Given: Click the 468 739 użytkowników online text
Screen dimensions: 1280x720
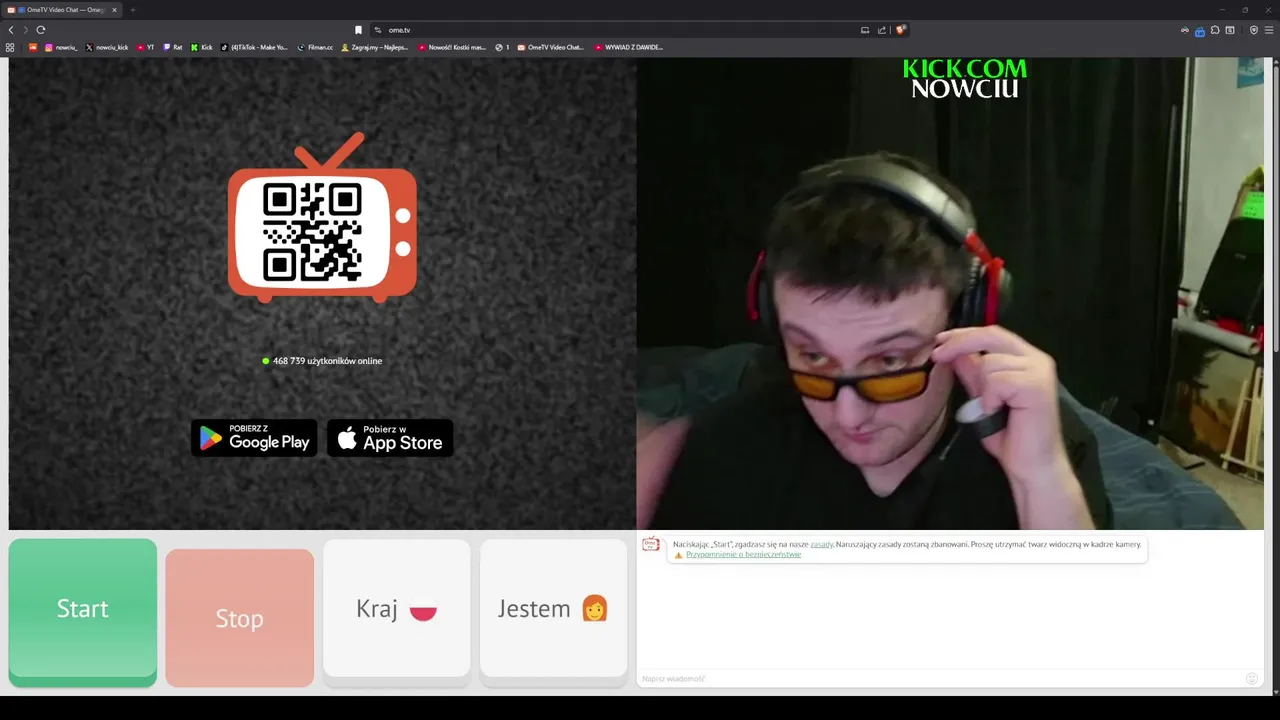Looking at the screenshot, I should (327, 361).
